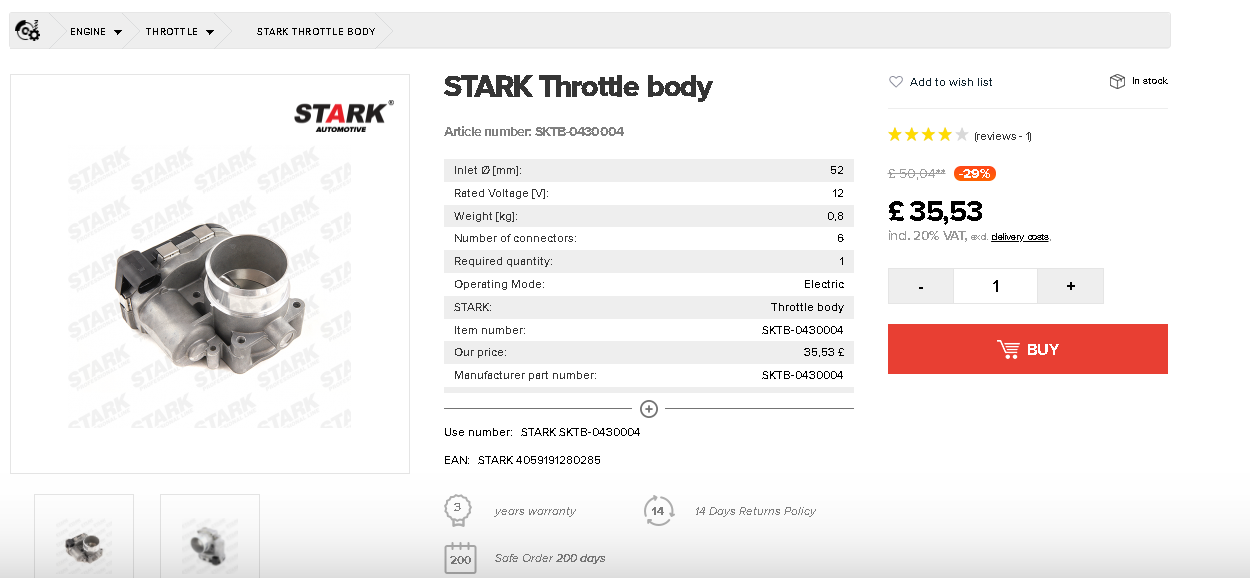Expand the Engine breadcrumb dropdown
1250x578 pixels.
(x=118, y=32)
